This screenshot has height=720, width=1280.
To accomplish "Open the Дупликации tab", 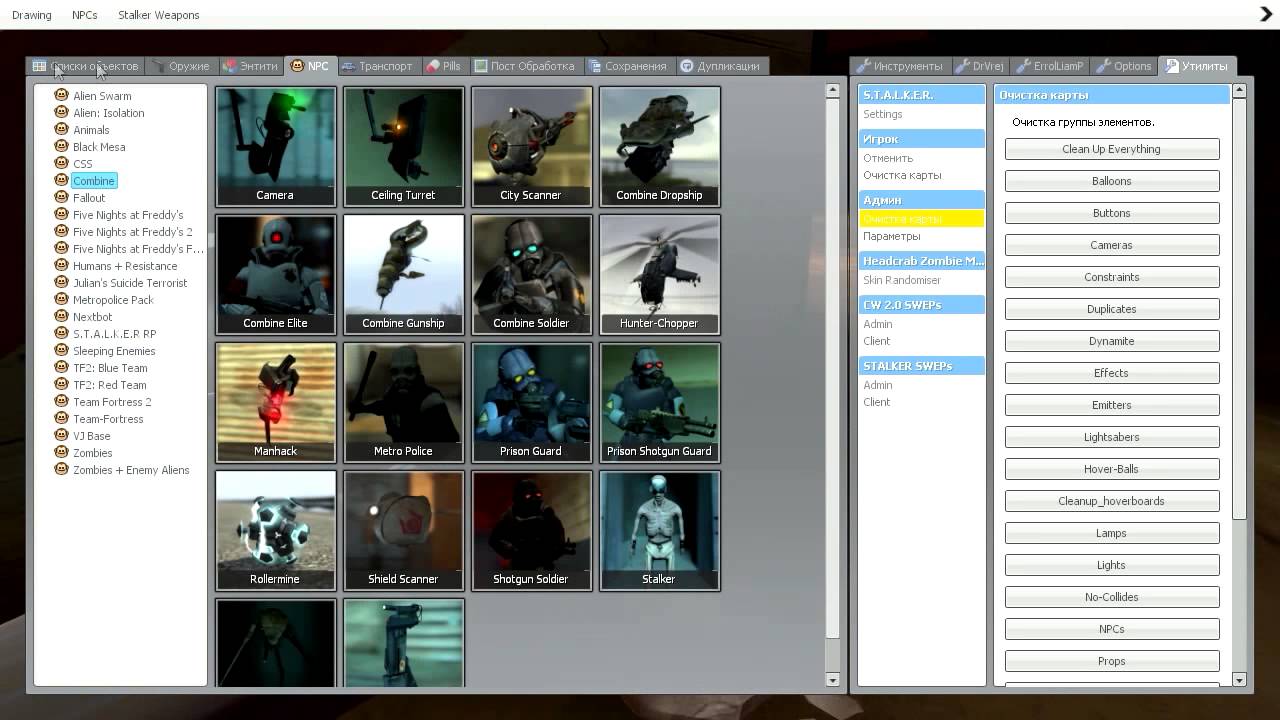I will [x=720, y=66].
